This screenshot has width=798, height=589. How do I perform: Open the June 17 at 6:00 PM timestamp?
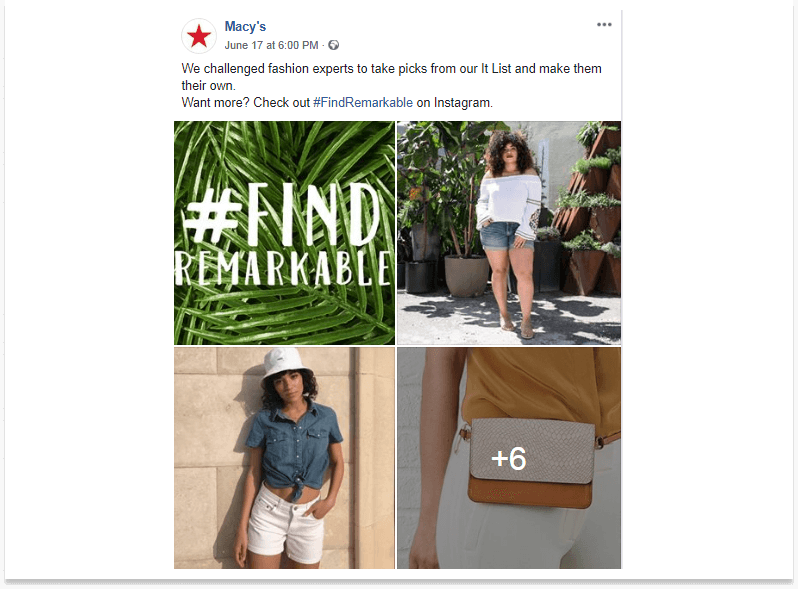pyautogui.click(x=271, y=45)
